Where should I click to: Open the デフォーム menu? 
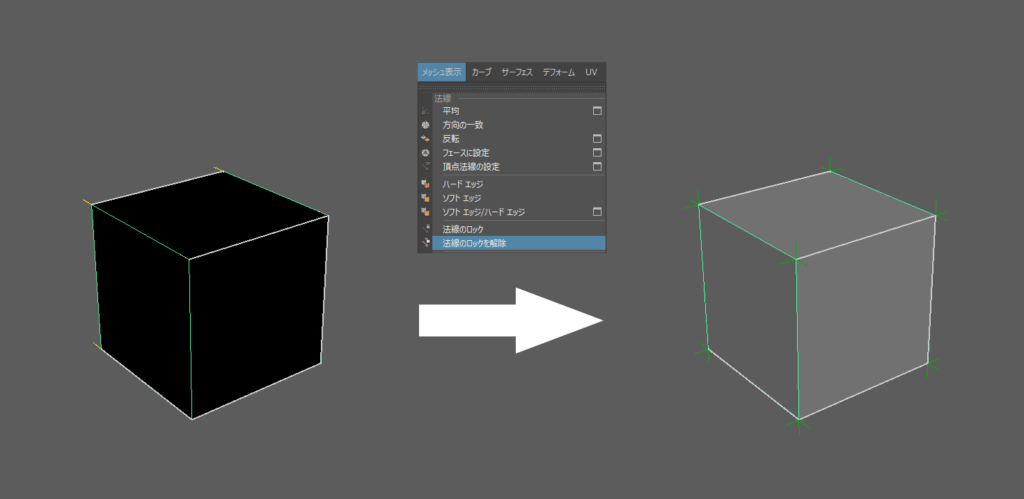pos(558,72)
